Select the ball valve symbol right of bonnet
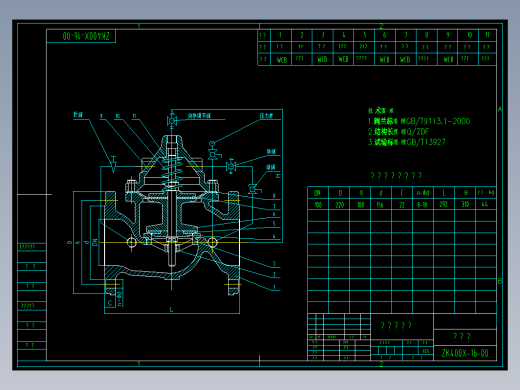This screenshot has width=520, height=390. [231, 166]
